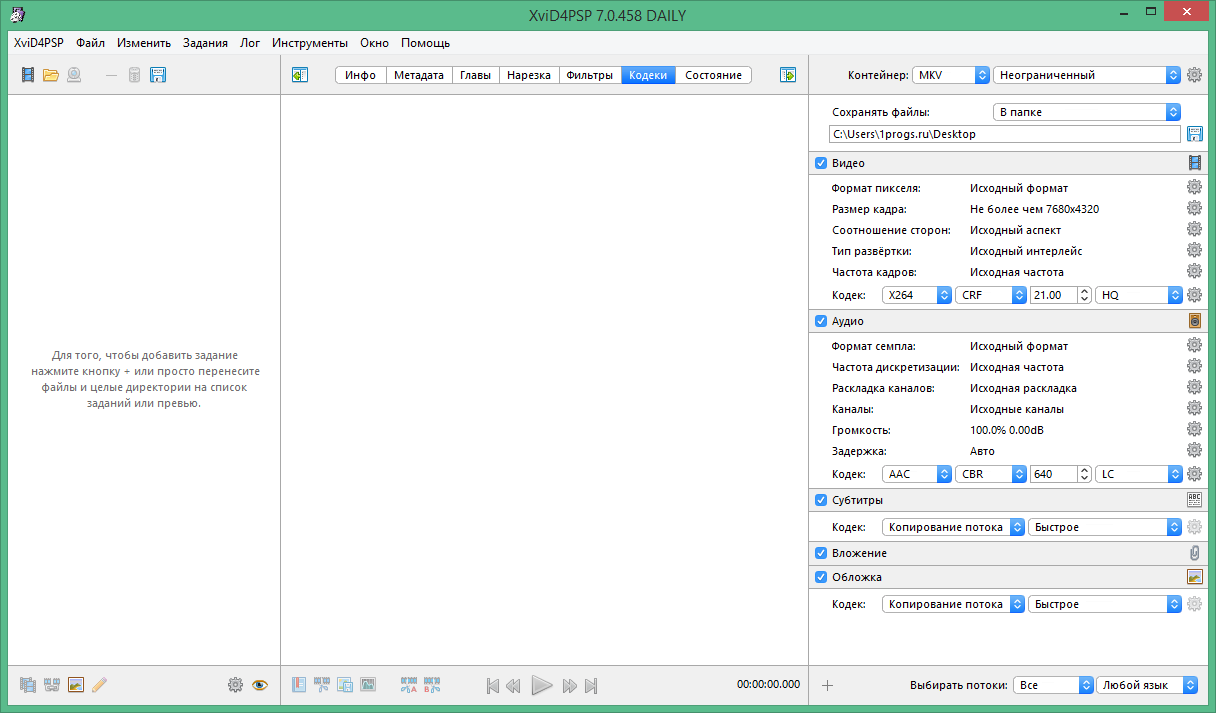Screen dimensions: 1216x713
Task: Click the eye preview icon in bottom toolbar
Action: (262, 685)
